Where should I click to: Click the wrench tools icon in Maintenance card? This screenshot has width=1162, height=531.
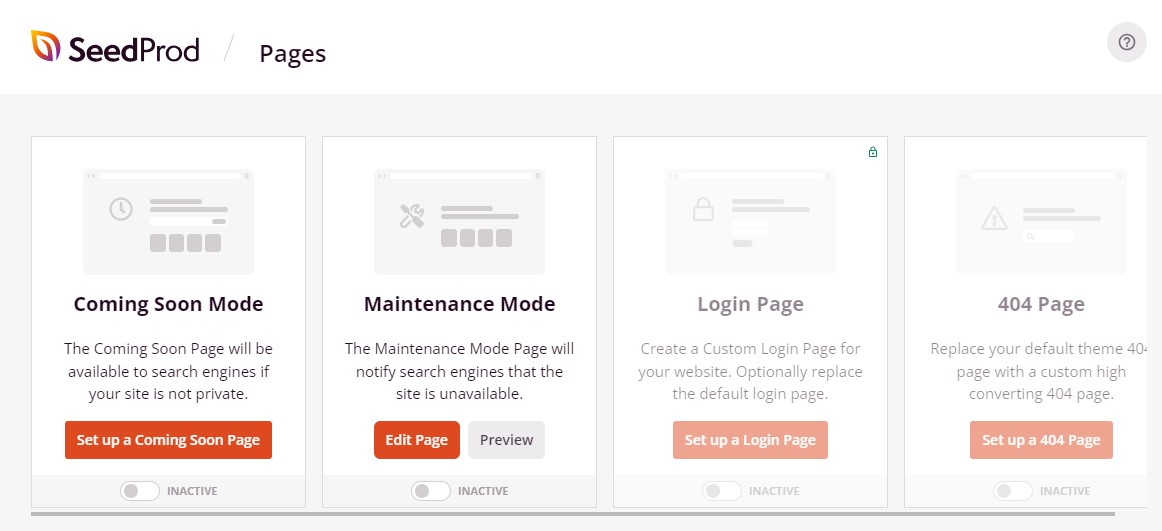[x=412, y=215]
